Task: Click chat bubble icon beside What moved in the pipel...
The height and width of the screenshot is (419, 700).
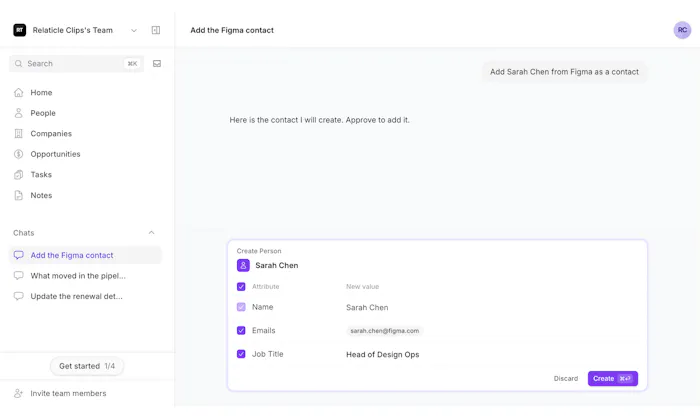Action: 18,275
